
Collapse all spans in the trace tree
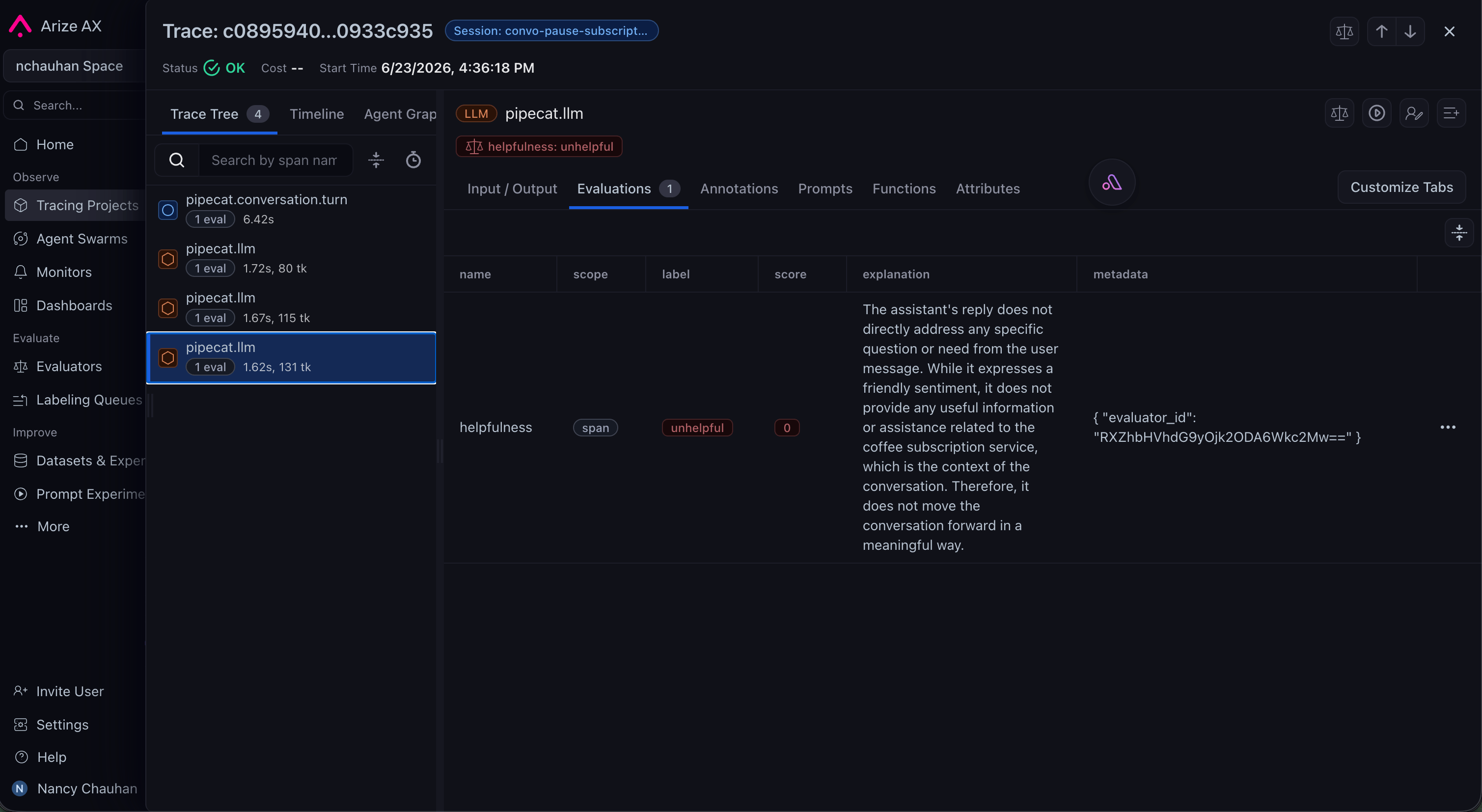point(376,160)
